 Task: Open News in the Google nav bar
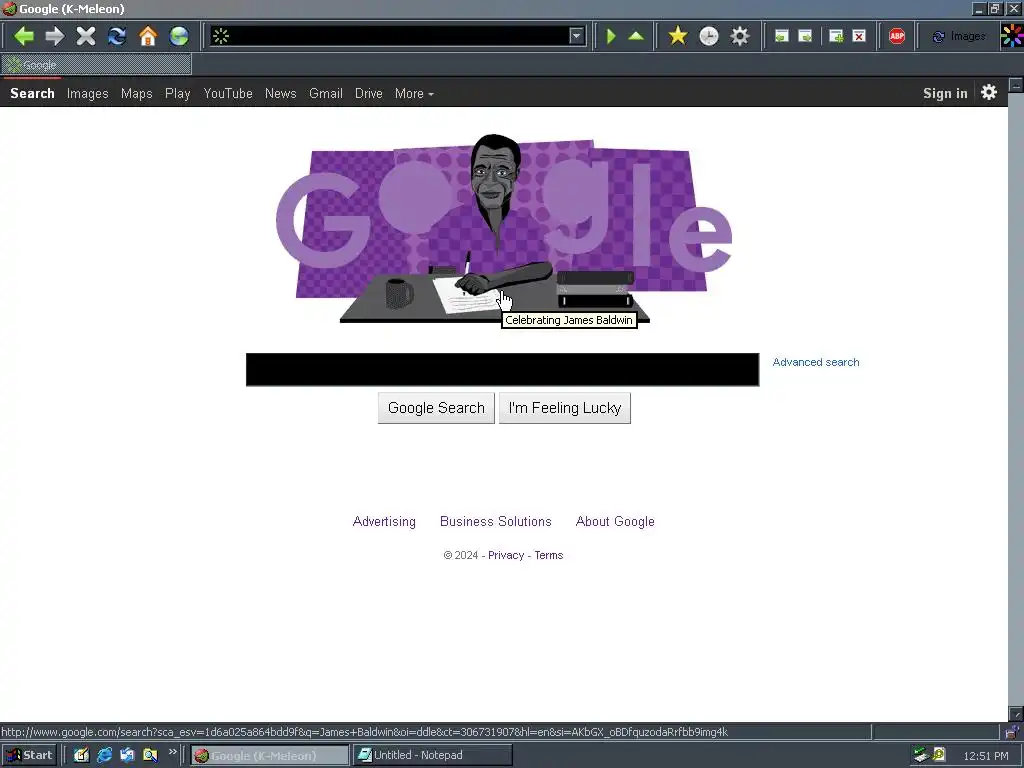(281, 93)
